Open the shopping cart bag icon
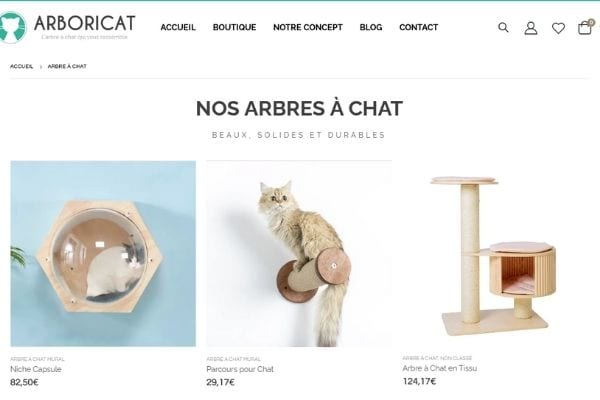Viewport: 600px width, 400px height. [x=585, y=27]
